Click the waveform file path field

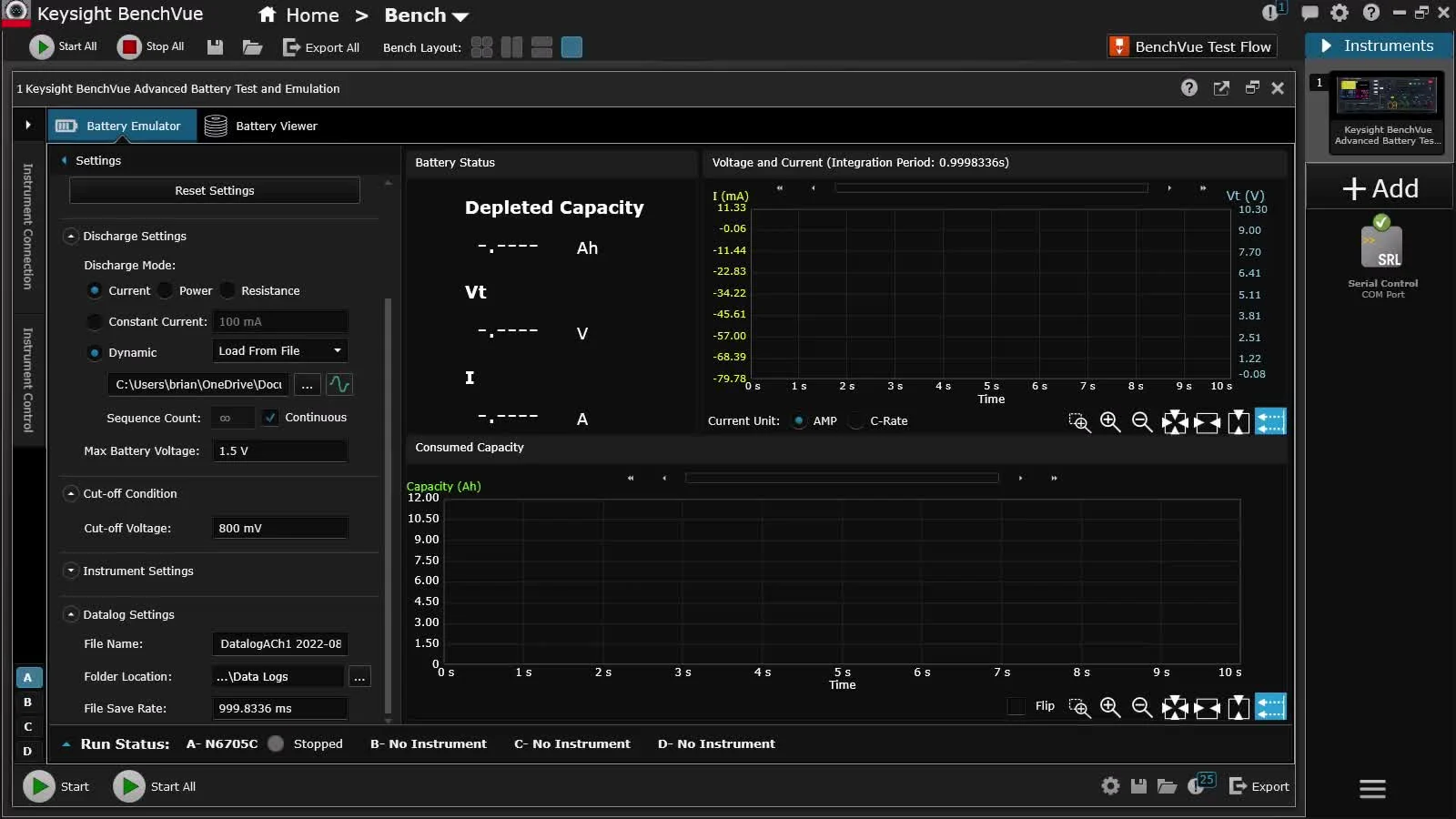tap(198, 384)
